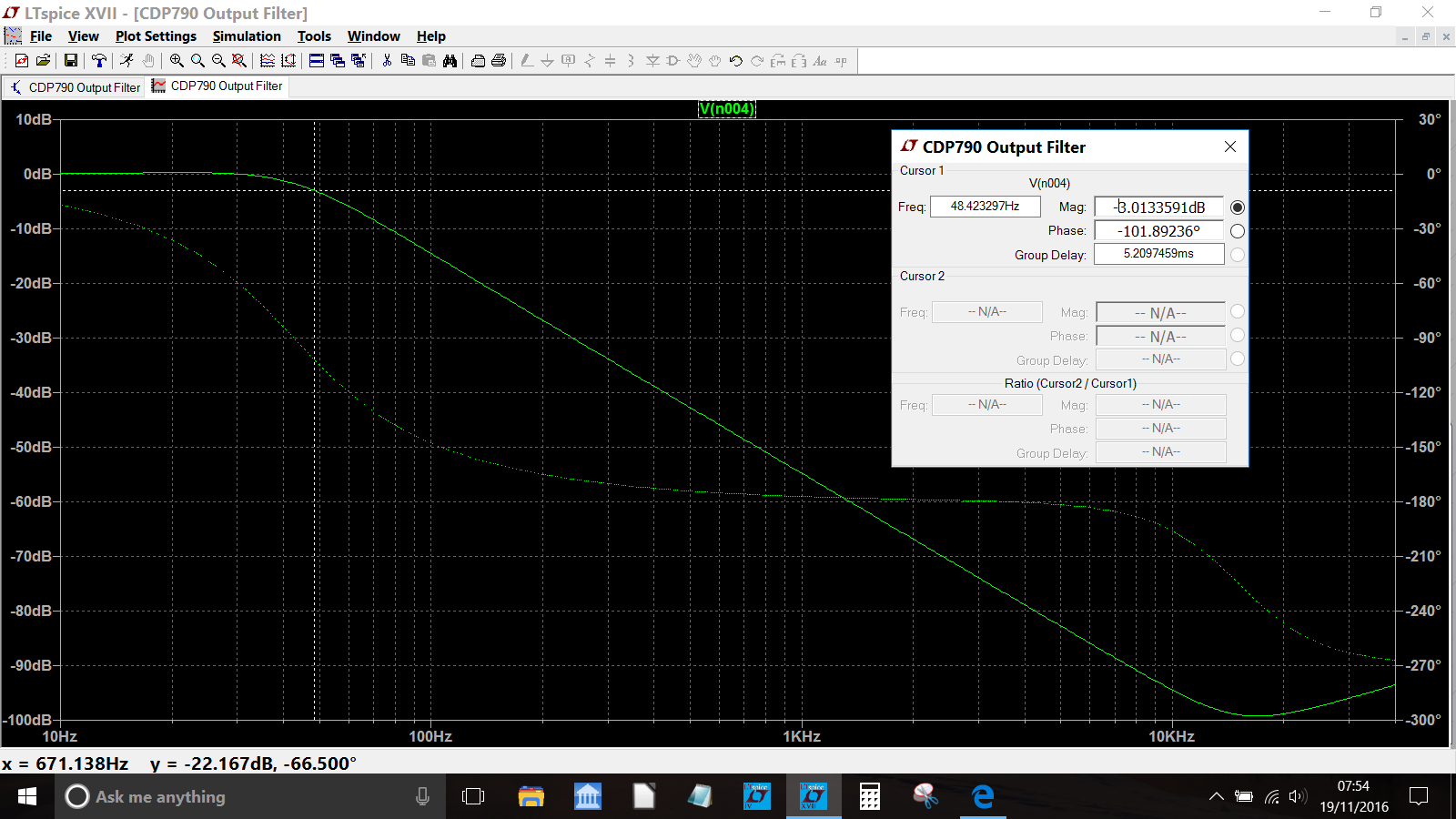Click the Cascade Windows toolbar icon
The height and width of the screenshot is (819, 1456).
click(338, 61)
